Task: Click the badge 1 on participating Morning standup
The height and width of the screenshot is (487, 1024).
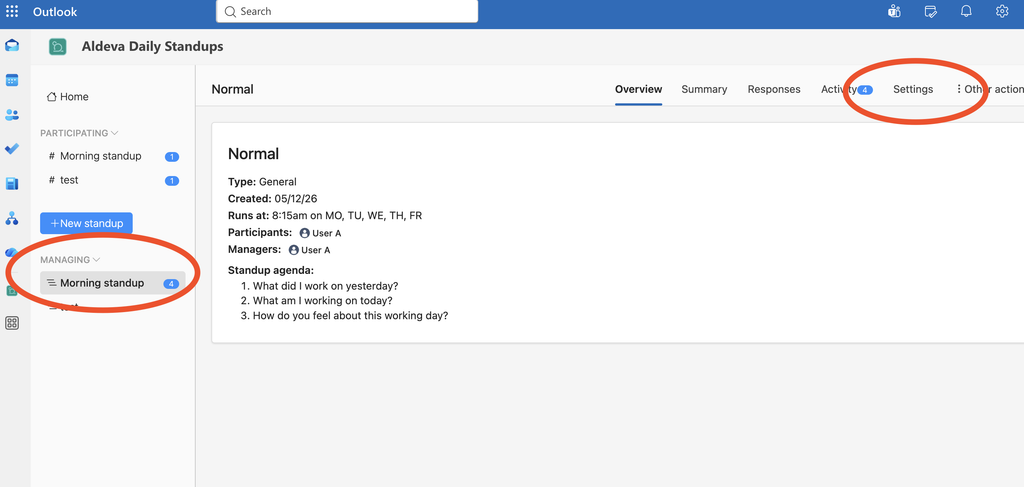Action: click(x=172, y=157)
